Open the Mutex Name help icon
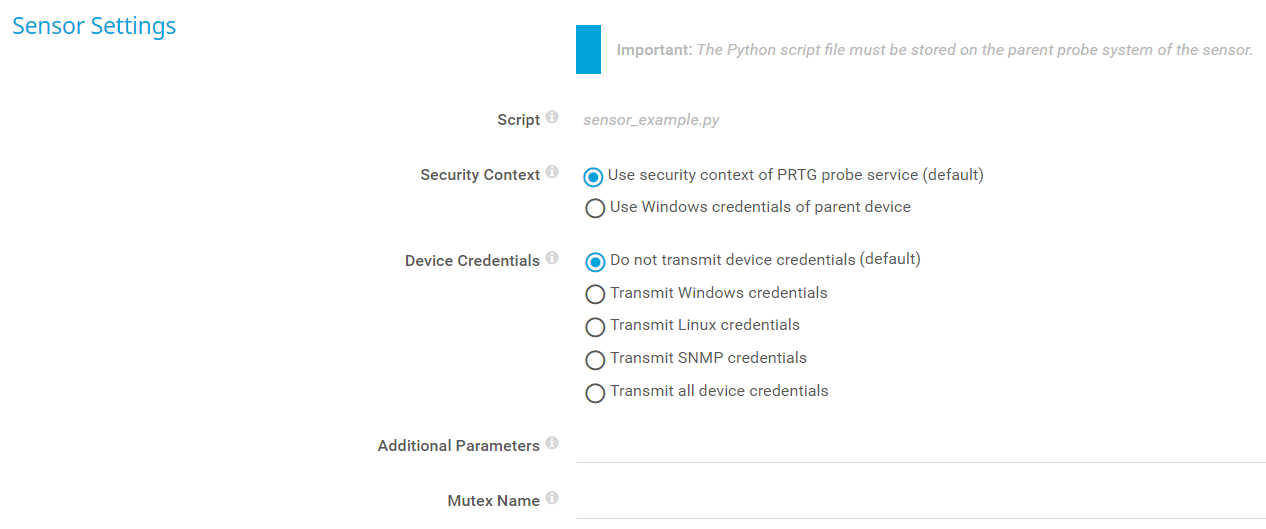The height and width of the screenshot is (529, 1266). click(552, 498)
